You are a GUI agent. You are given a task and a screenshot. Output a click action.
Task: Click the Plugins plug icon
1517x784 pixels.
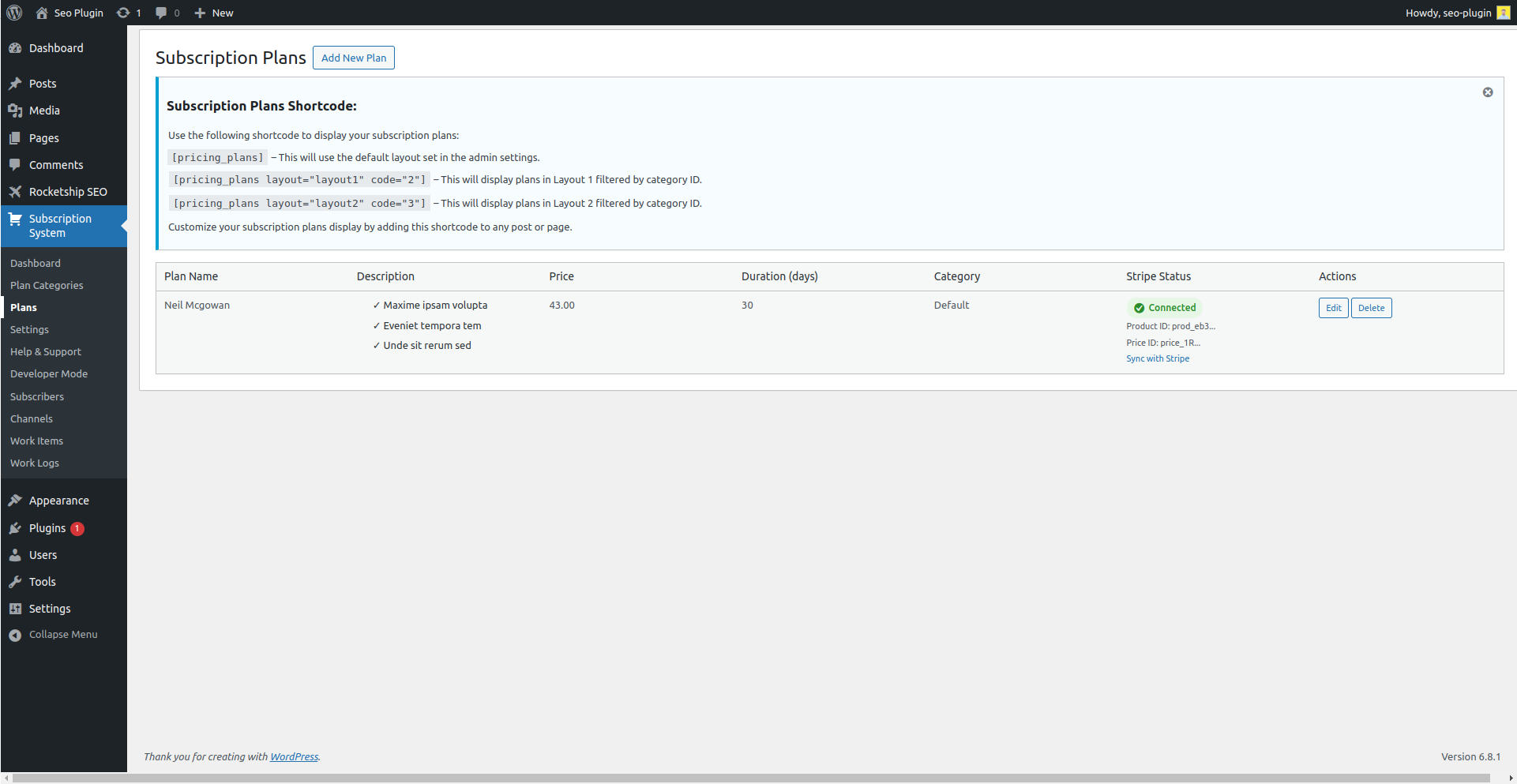pos(15,528)
